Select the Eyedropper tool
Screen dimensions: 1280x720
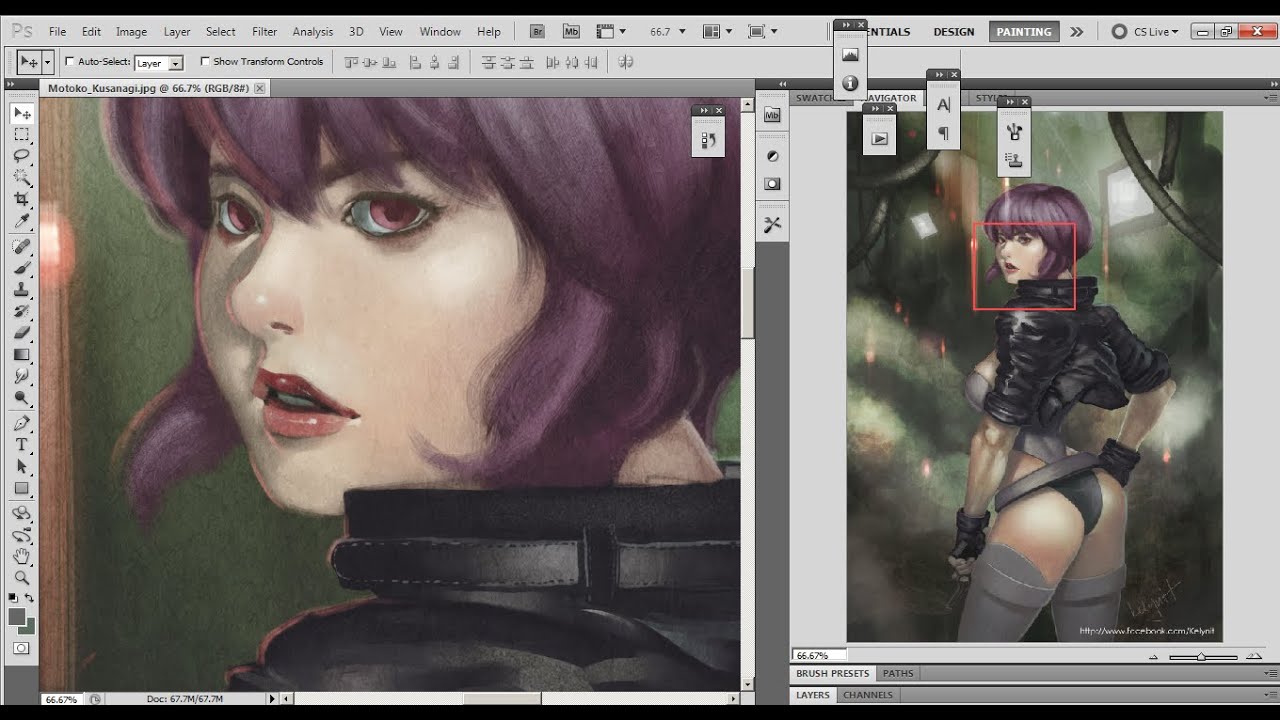21,222
